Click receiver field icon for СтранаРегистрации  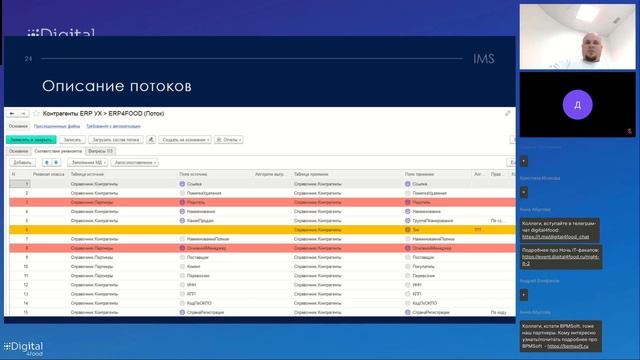tap(407, 312)
